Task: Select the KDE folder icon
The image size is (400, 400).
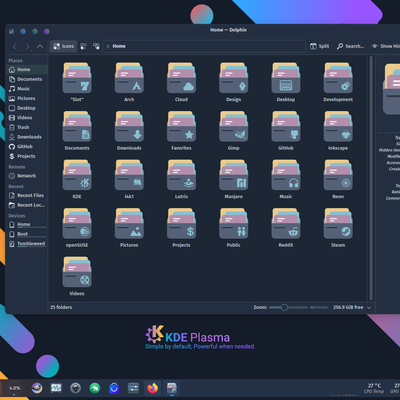Action: (x=77, y=175)
